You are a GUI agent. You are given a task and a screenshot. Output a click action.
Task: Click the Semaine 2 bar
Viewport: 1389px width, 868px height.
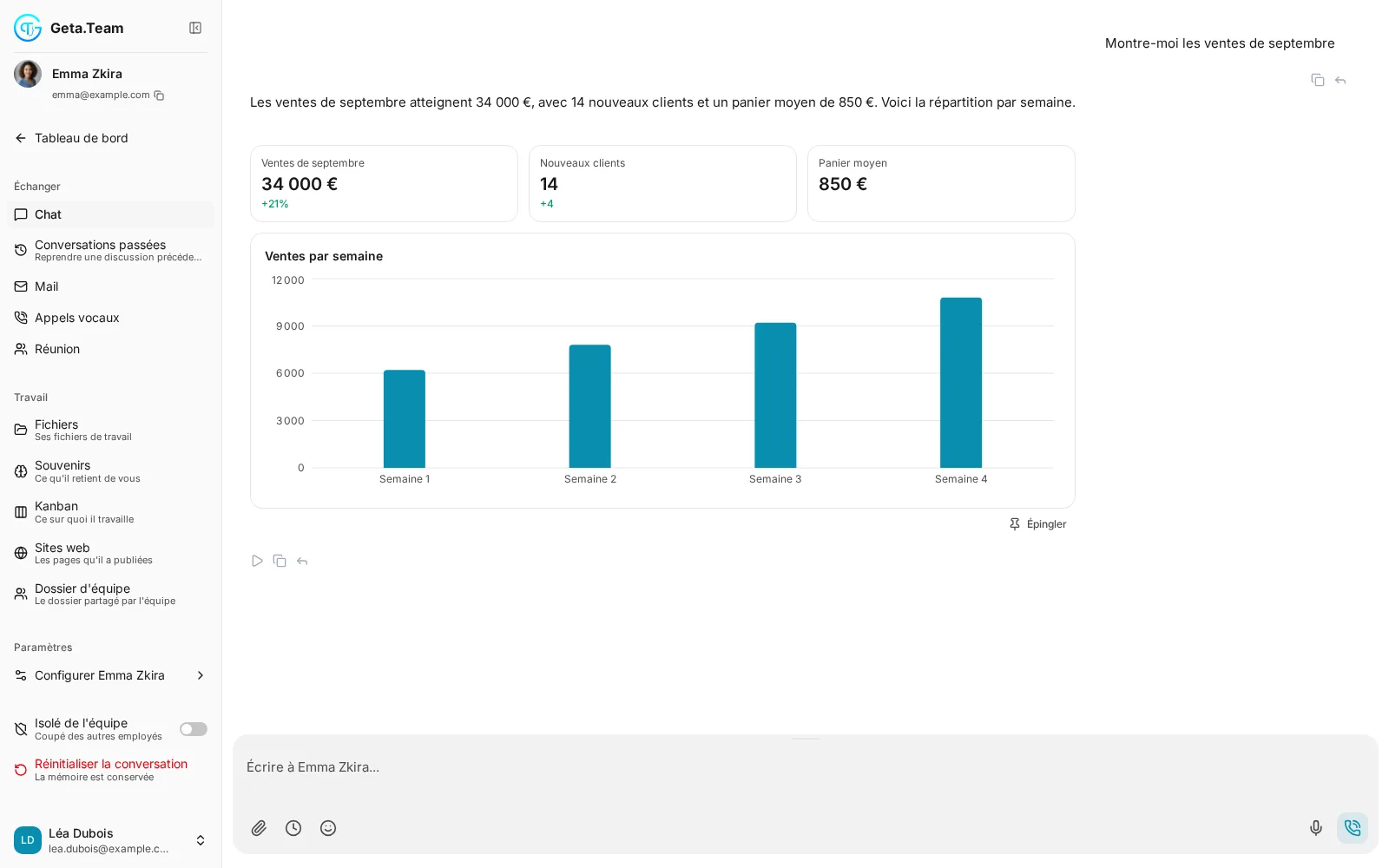(590, 406)
